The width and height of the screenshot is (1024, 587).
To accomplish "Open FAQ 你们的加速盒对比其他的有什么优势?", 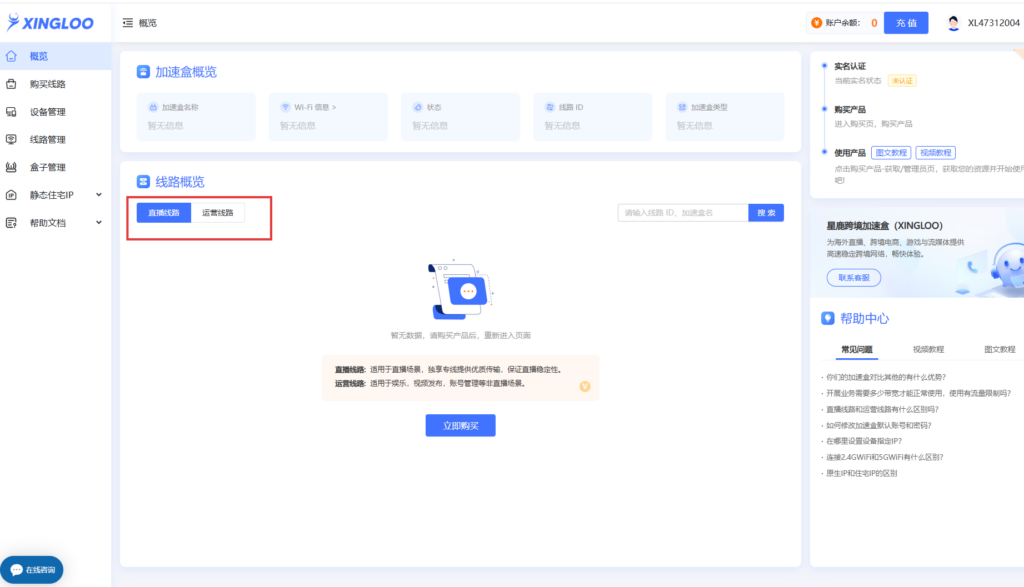I will [x=886, y=377].
